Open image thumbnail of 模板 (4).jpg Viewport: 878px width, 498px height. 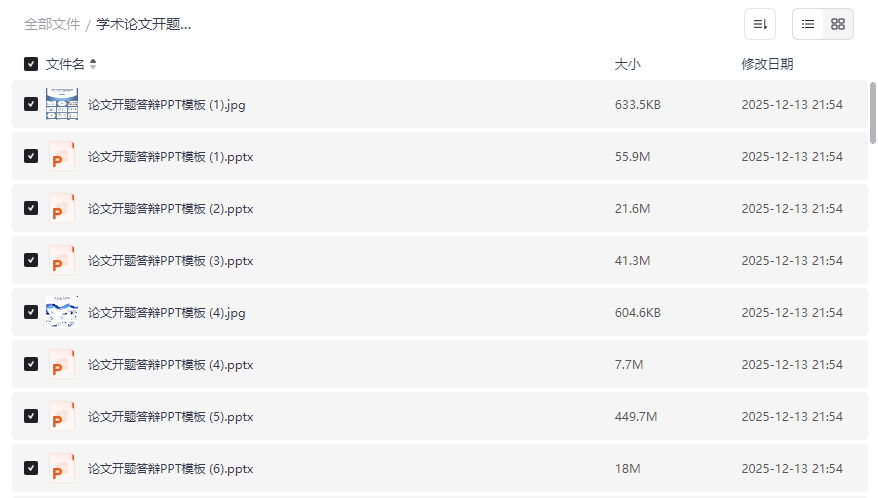click(x=62, y=312)
